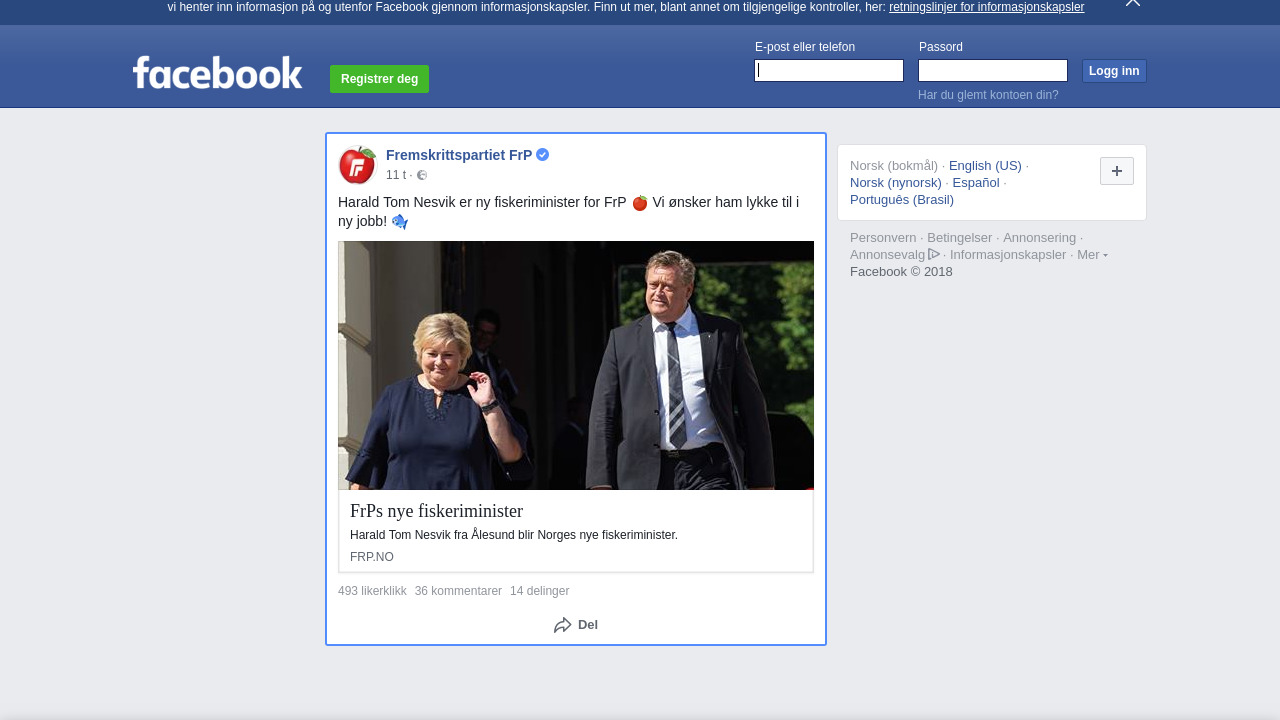Image resolution: width=1280 pixels, height=720 pixels.
Task: Click the article description about Ålesund
Action: (514, 535)
